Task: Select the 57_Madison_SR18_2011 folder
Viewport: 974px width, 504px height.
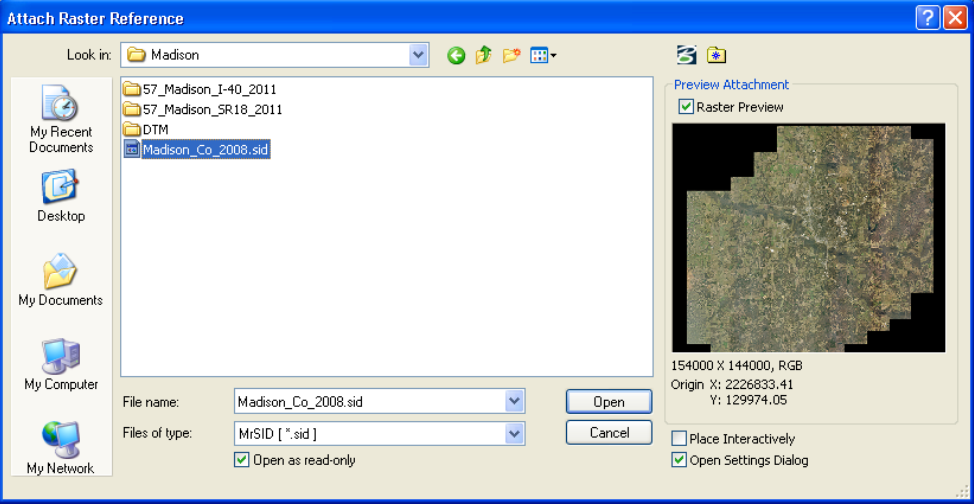Action: 203,110
